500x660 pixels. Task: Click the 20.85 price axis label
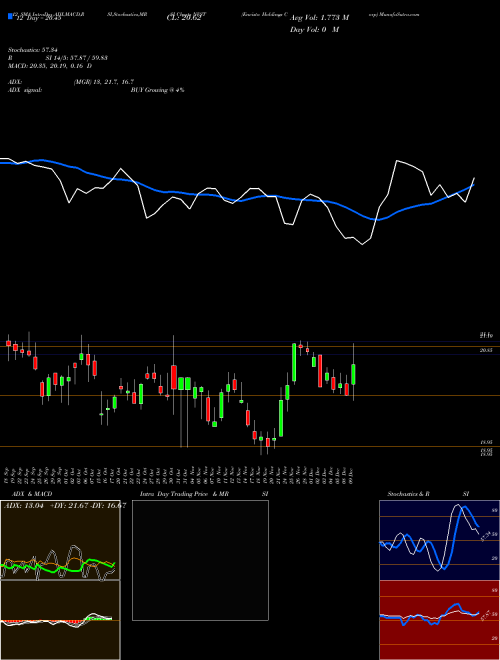point(486,350)
